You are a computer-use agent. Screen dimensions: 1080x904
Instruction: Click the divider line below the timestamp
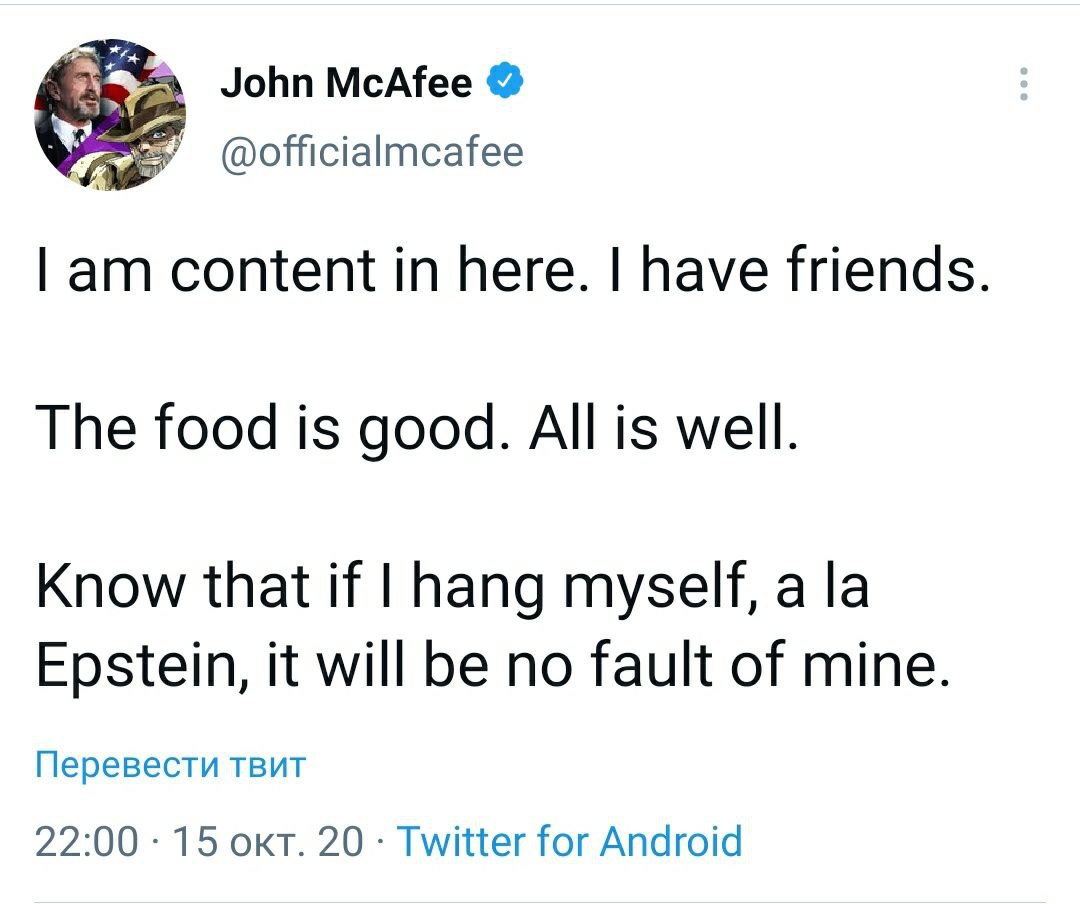[540, 902]
